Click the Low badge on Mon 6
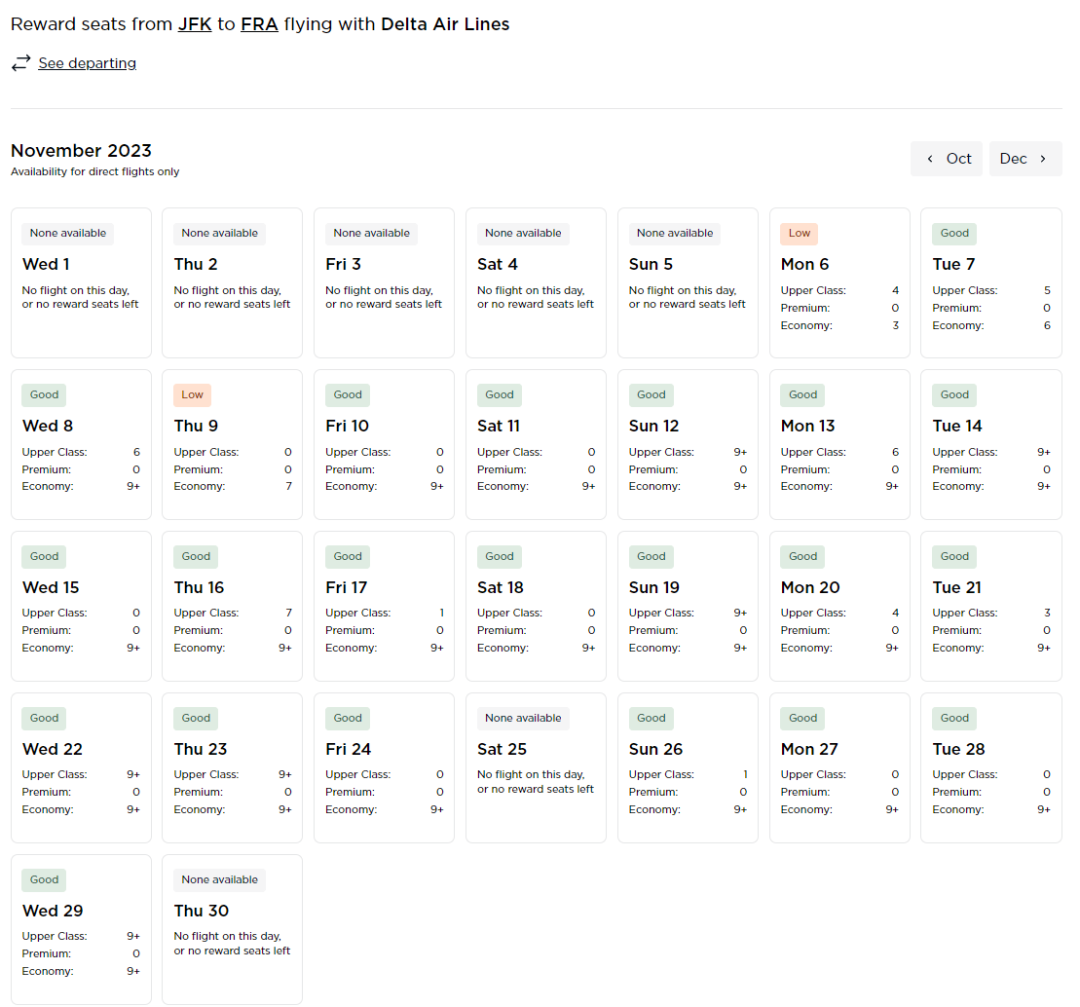Viewport: 1080px width, 1007px height. pyautogui.click(x=799, y=233)
